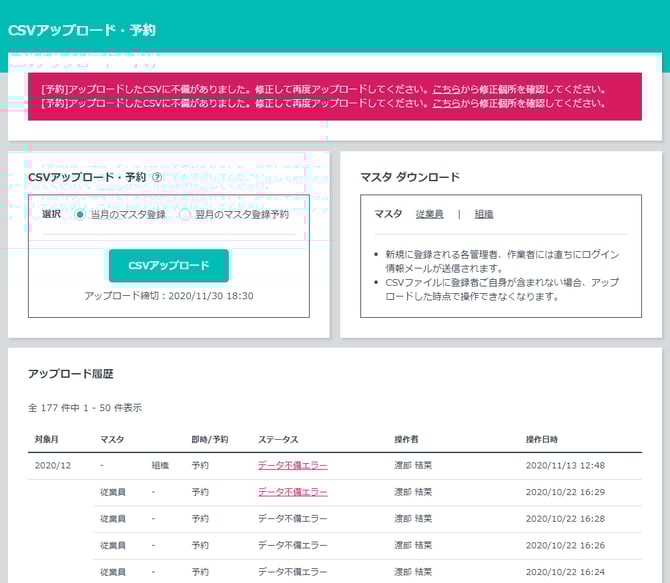670x583 pixels.
Task: Open データ不備エラー link for 2020/10/22 16:29
Action: click(x=293, y=492)
